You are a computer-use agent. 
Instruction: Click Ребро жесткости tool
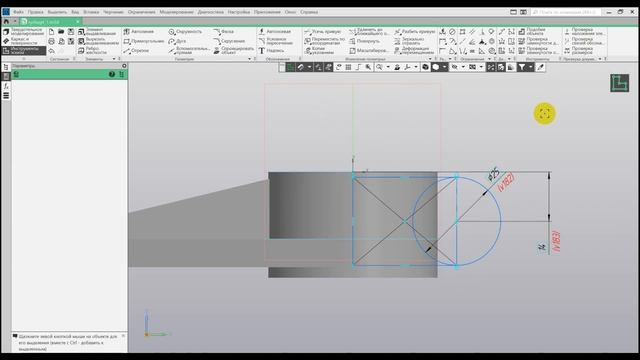coord(92,51)
